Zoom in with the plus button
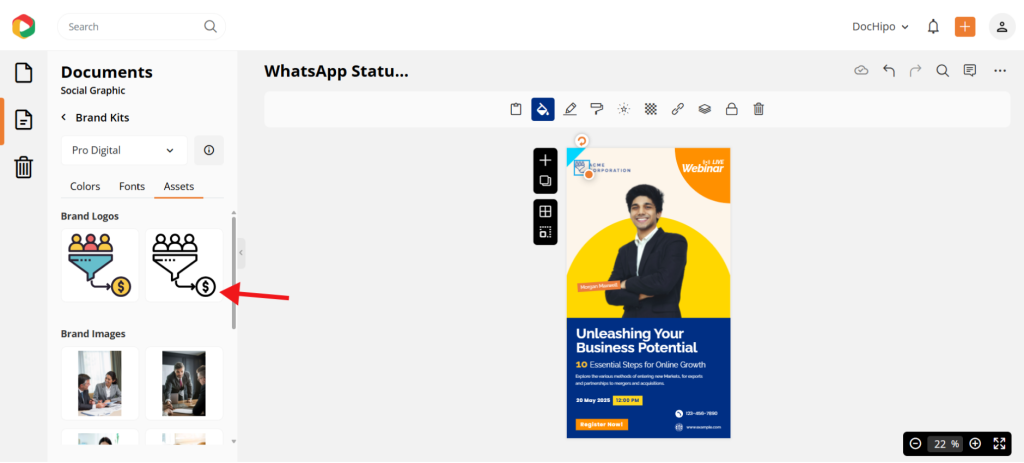 (975, 444)
